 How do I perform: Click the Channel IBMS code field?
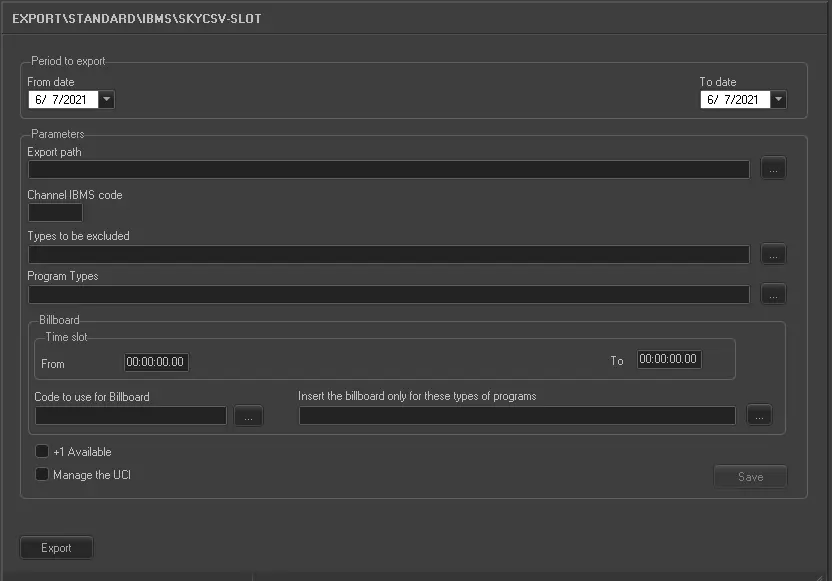coord(55,212)
